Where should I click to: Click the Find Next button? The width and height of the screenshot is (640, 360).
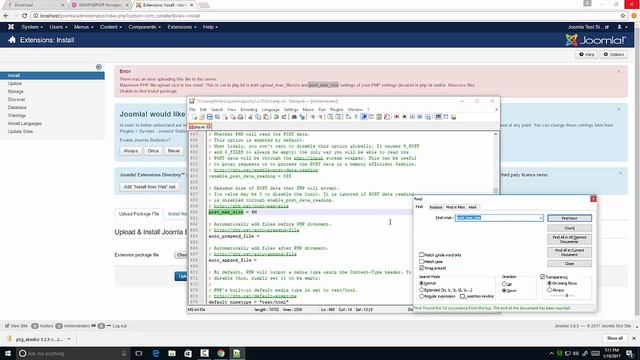click(569, 218)
